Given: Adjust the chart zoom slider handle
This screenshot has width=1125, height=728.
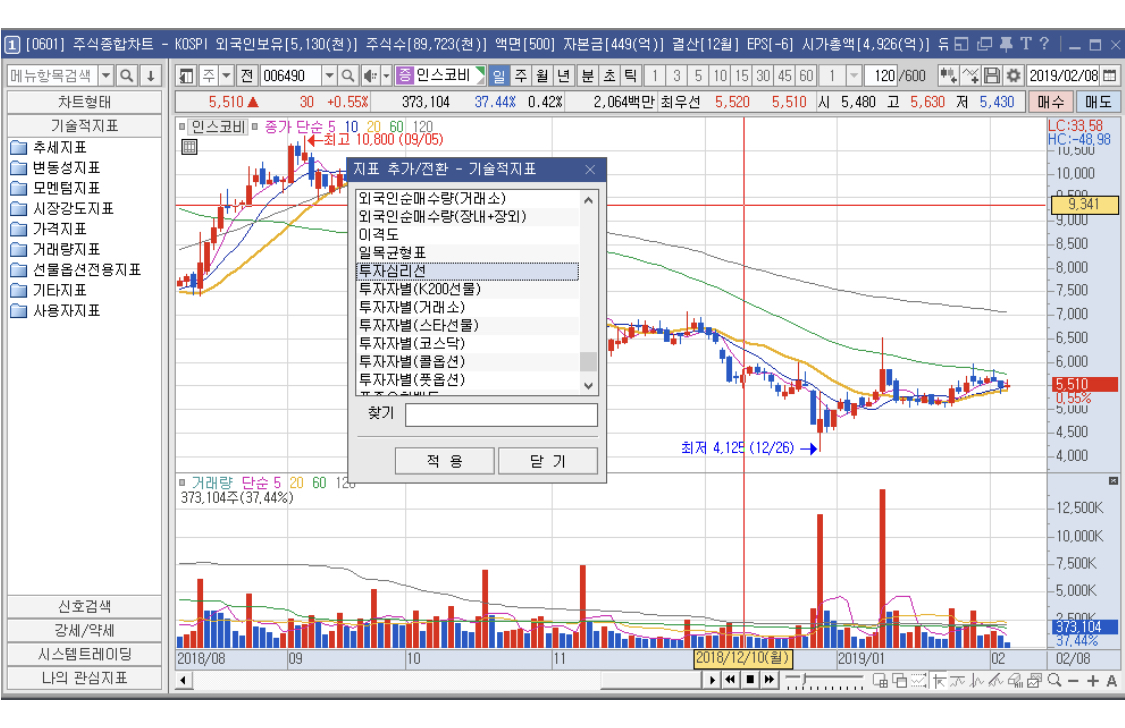Looking at the screenshot, I should [805, 679].
